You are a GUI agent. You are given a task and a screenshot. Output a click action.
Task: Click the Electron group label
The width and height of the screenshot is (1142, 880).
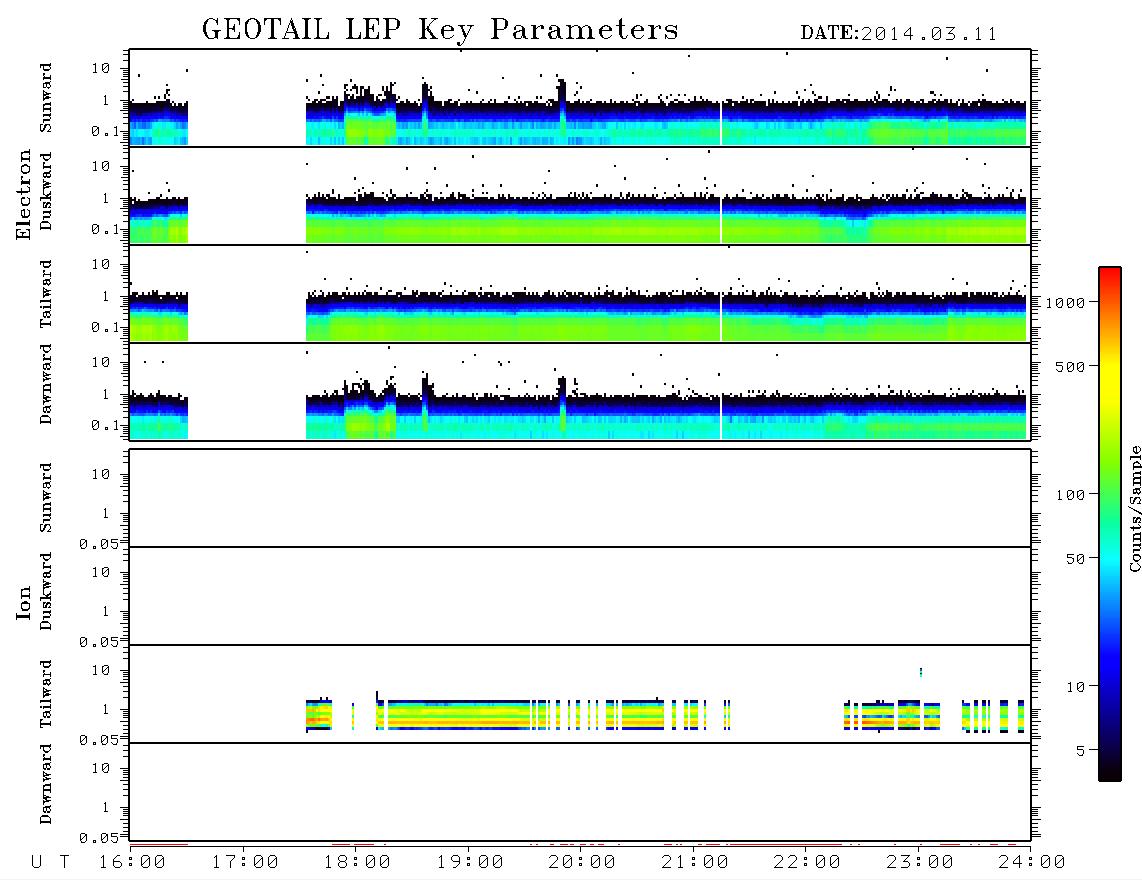point(23,195)
